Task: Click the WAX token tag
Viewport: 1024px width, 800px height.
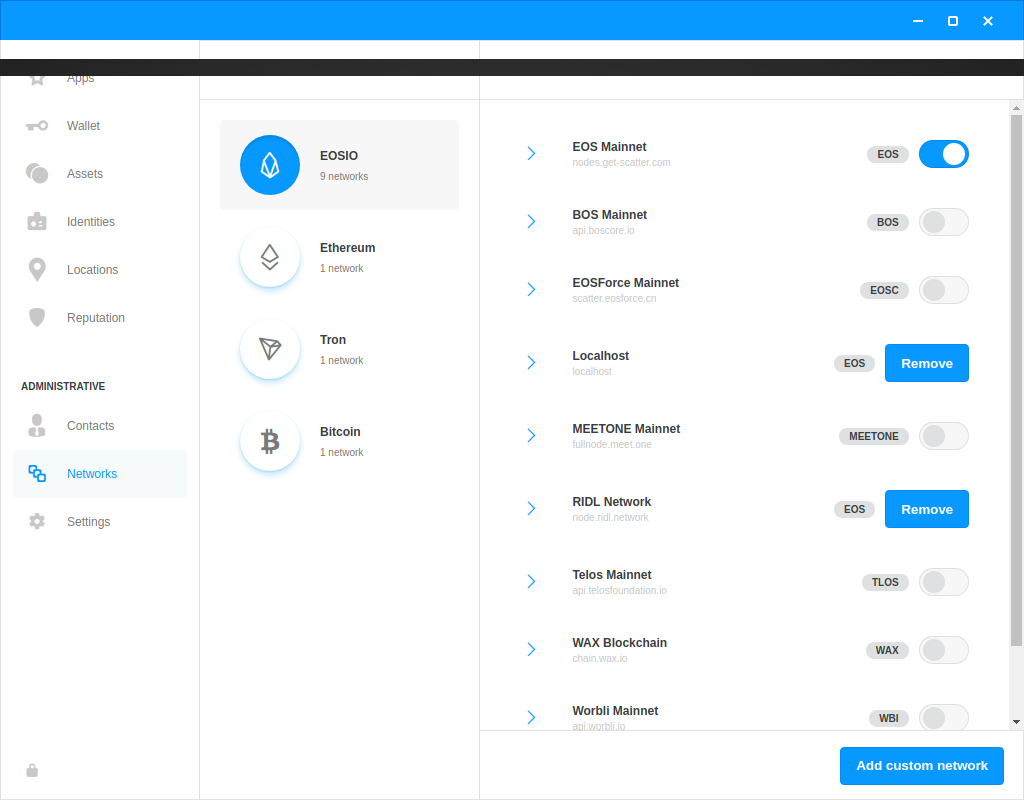Action: coord(887,650)
